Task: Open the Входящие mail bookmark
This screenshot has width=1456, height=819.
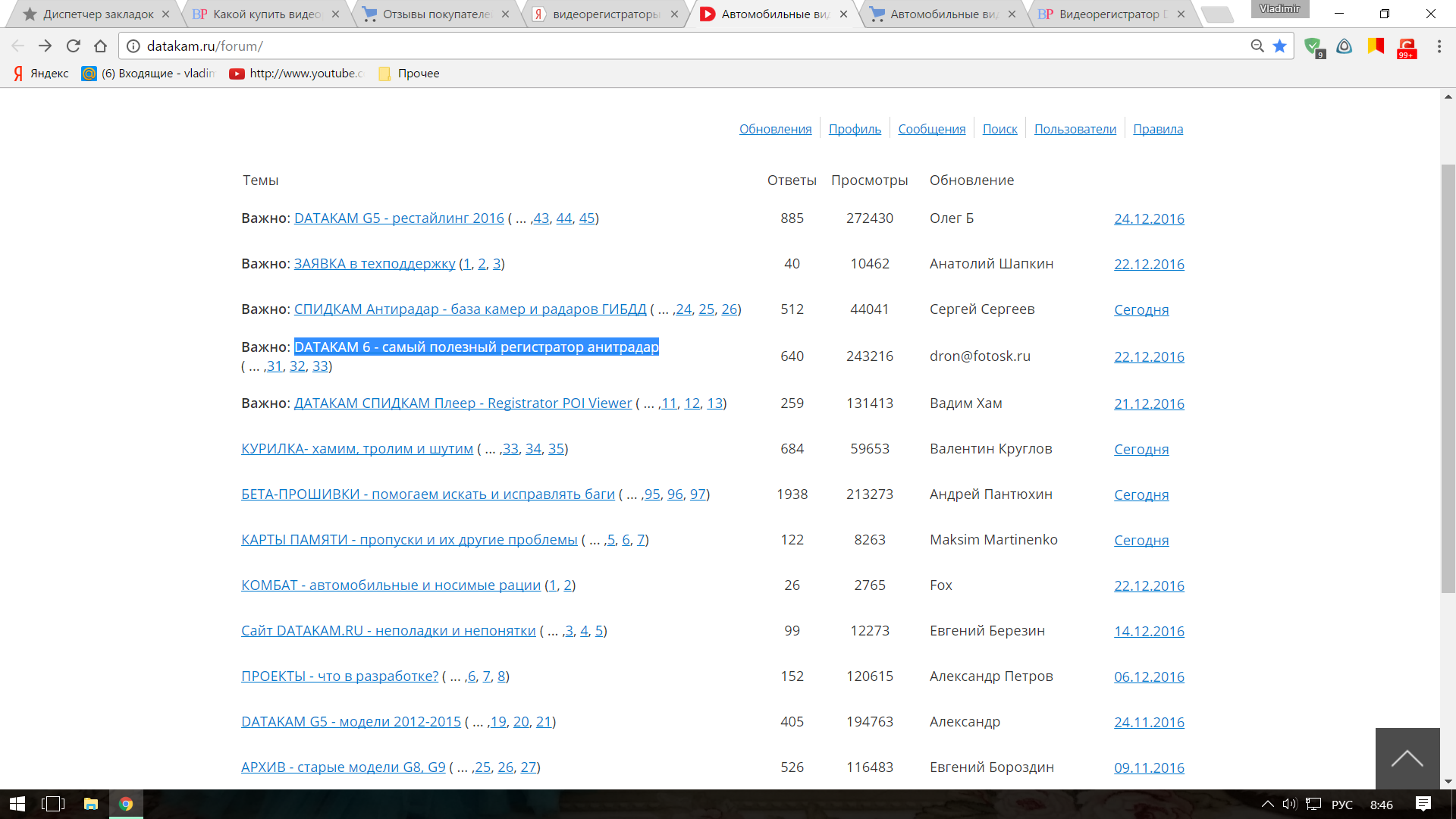Action: 149,74
